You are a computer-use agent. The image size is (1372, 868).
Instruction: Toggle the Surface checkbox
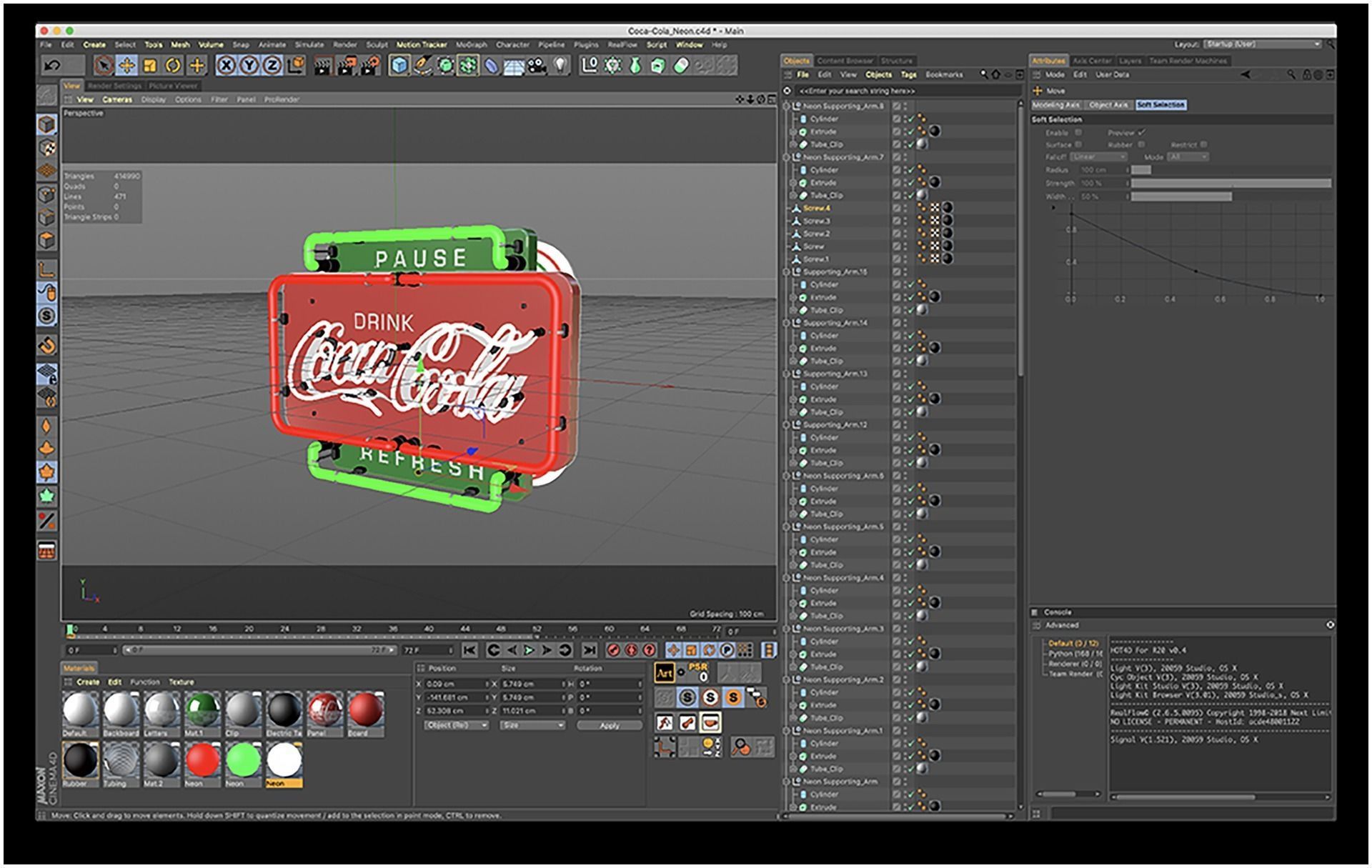click(x=1079, y=144)
